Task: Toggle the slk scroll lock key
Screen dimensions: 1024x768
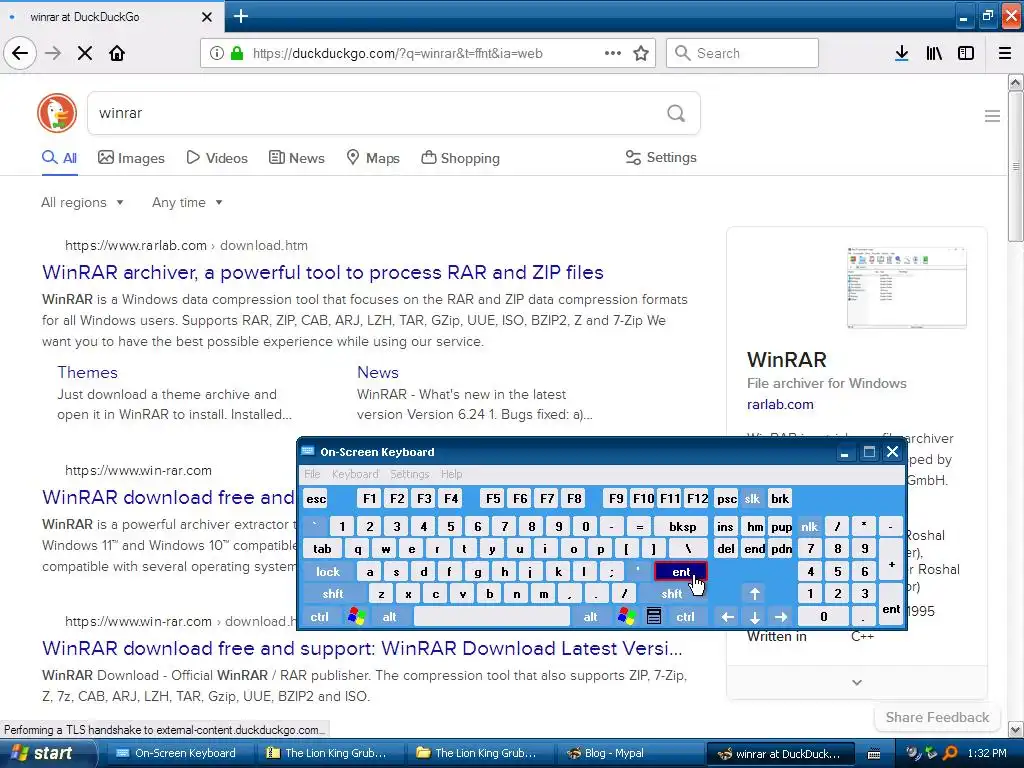Action: (x=752, y=499)
